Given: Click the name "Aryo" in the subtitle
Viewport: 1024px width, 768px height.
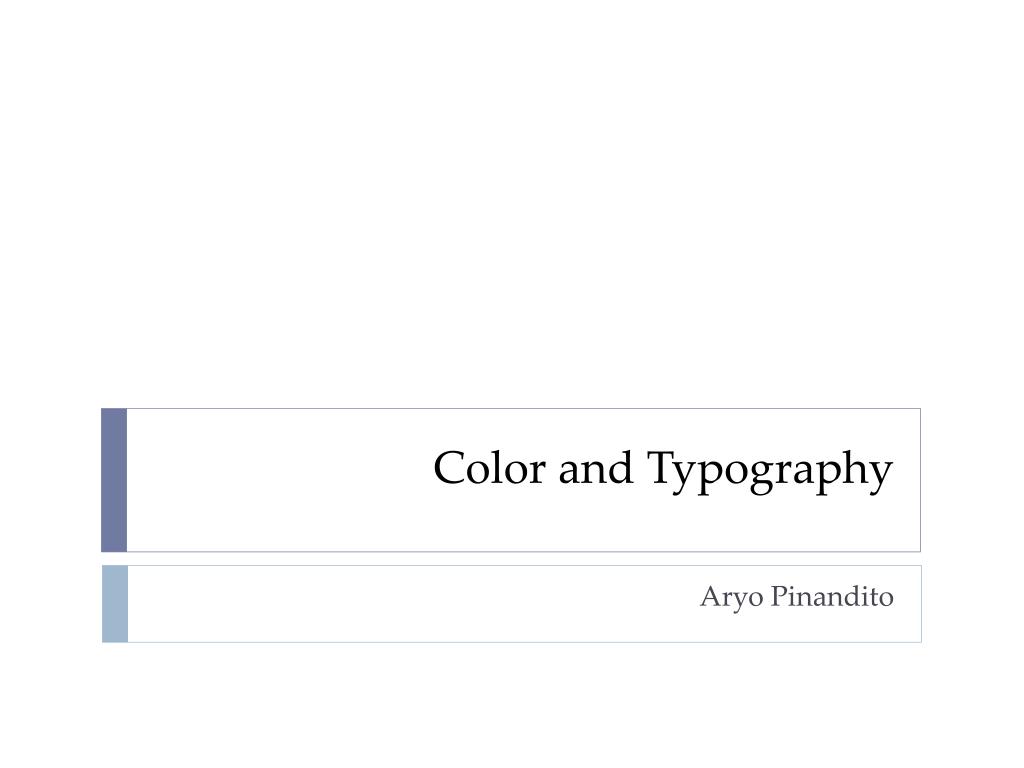Looking at the screenshot, I should pos(731,598).
